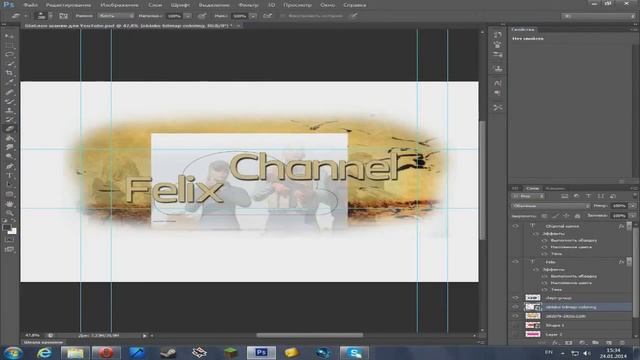
Task: Filter layers by type layers (T icon)
Action: pos(588,196)
